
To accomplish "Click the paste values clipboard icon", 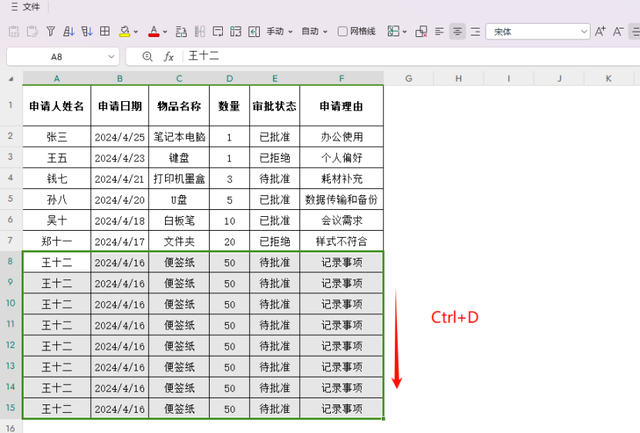I will click(x=14, y=31).
